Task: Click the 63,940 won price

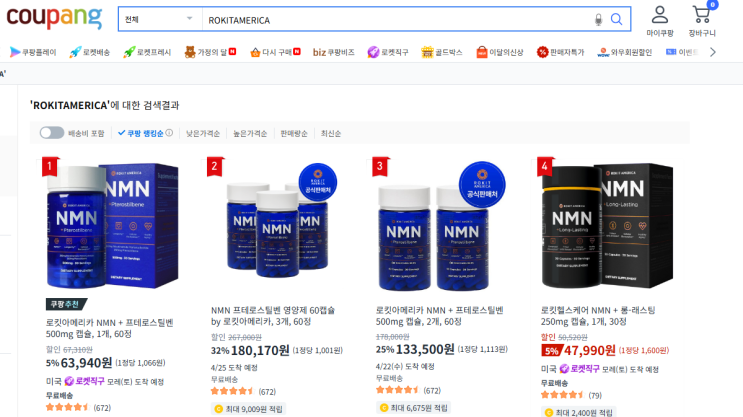Action: point(86,363)
